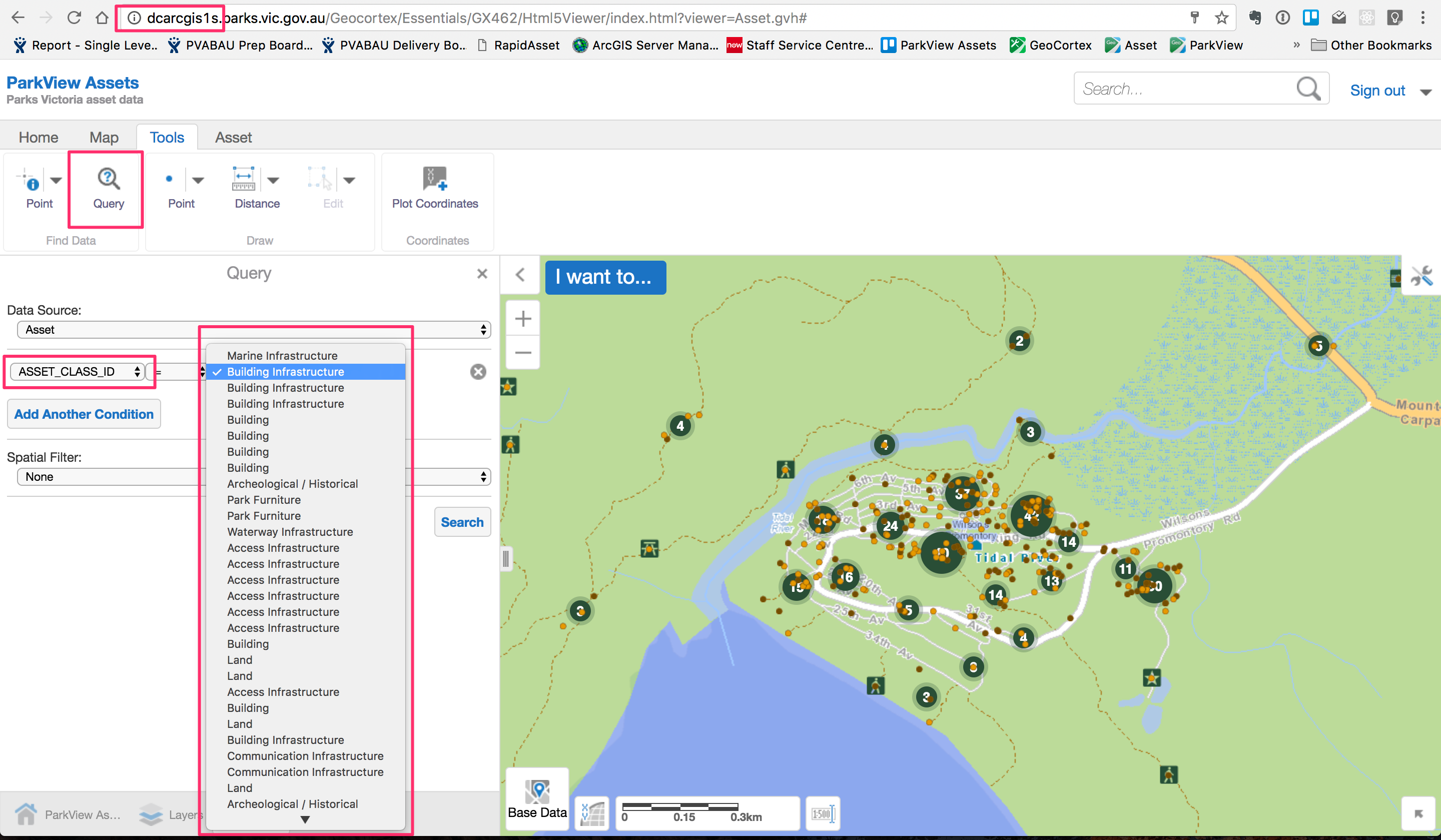
Task: Open the Sign out dropdown arrow
Action: point(1425,92)
